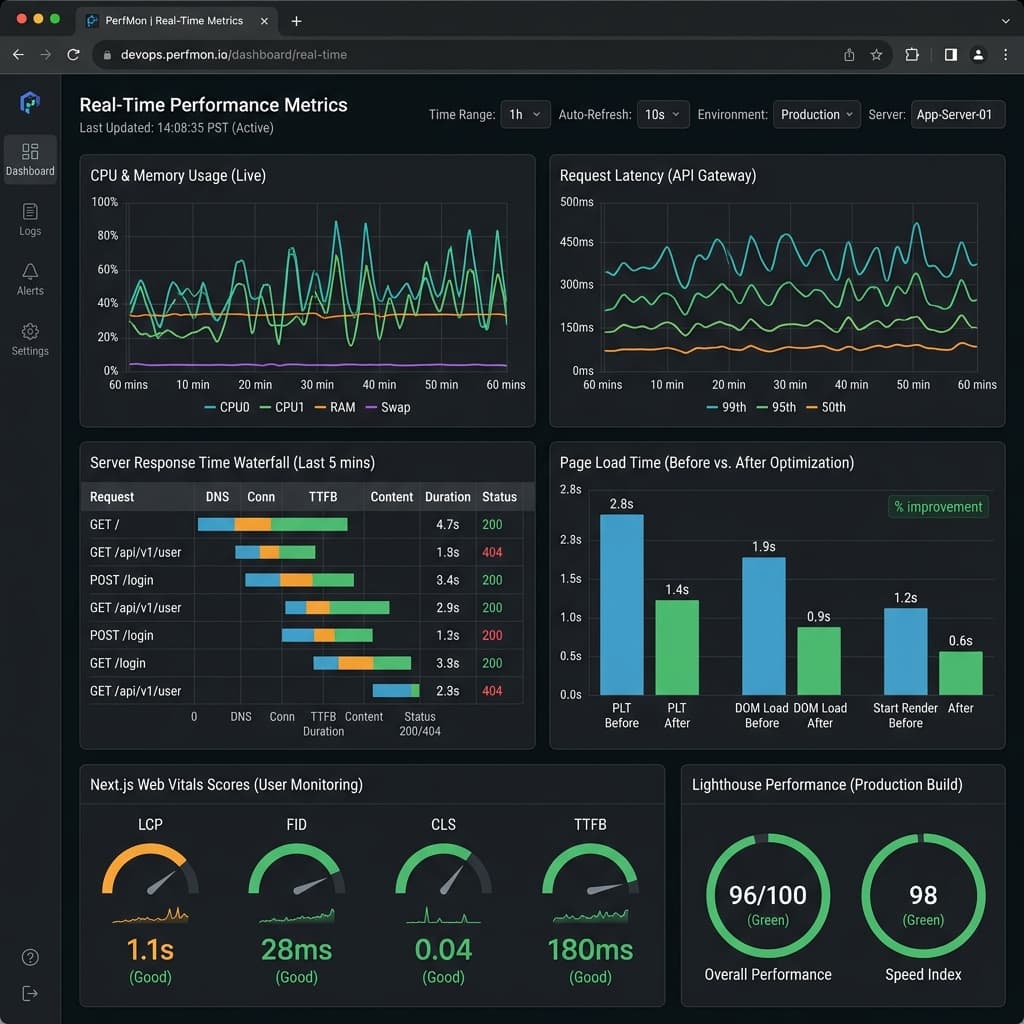Select the PerfMon Real-Time Metrics tab
Screen dimensions: 1024x1024
click(x=176, y=21)
